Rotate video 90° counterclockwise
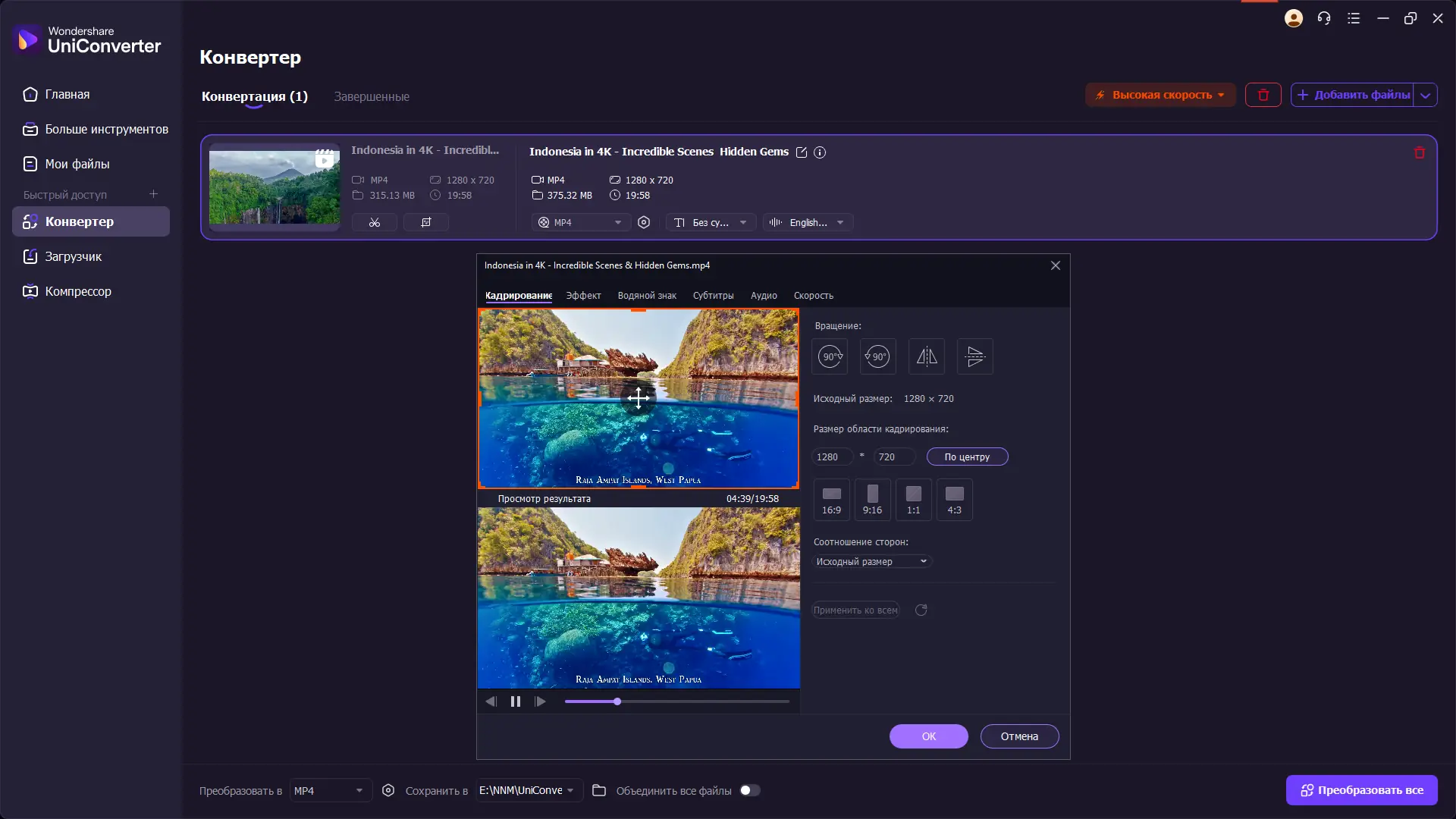Image resolution: width=1456 pixels, height=819 pixels. tap(878, 356)
